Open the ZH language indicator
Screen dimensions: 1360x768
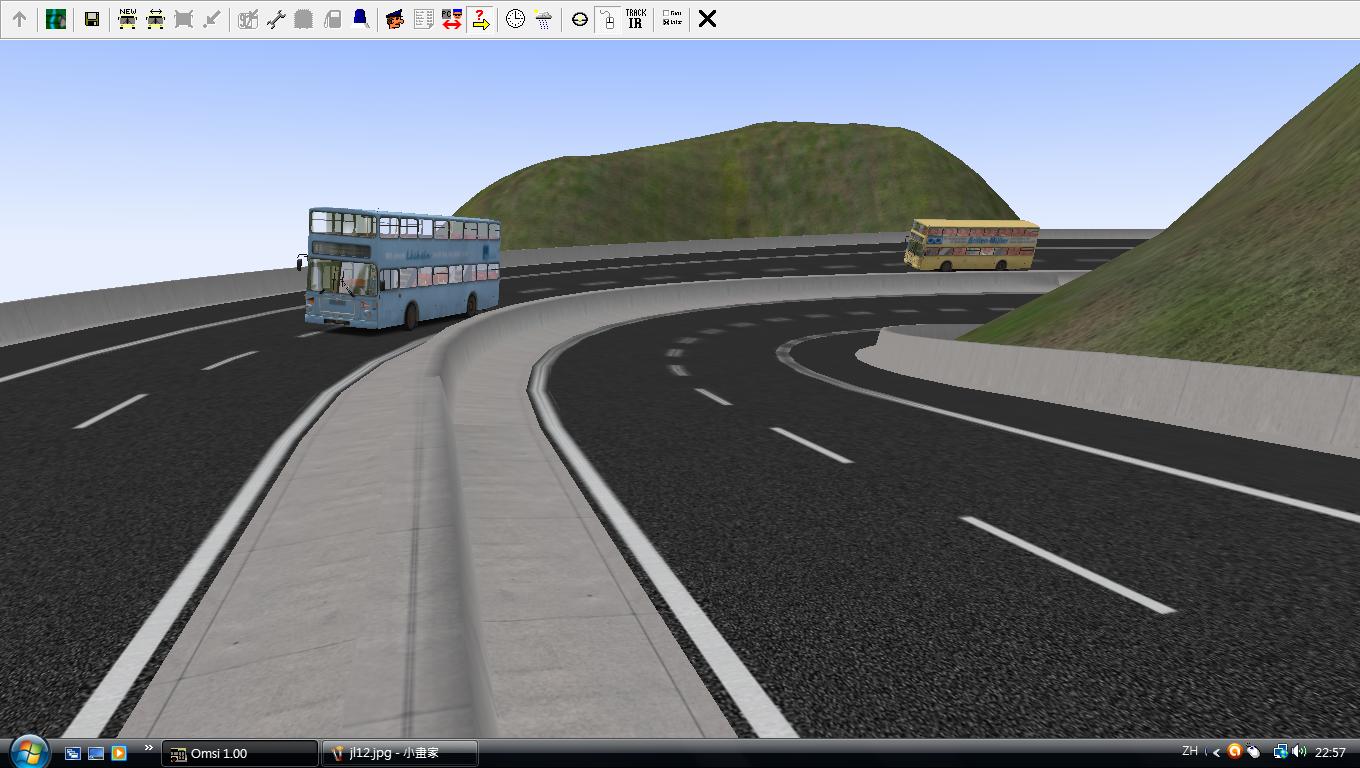click(x=1190, y=751)
